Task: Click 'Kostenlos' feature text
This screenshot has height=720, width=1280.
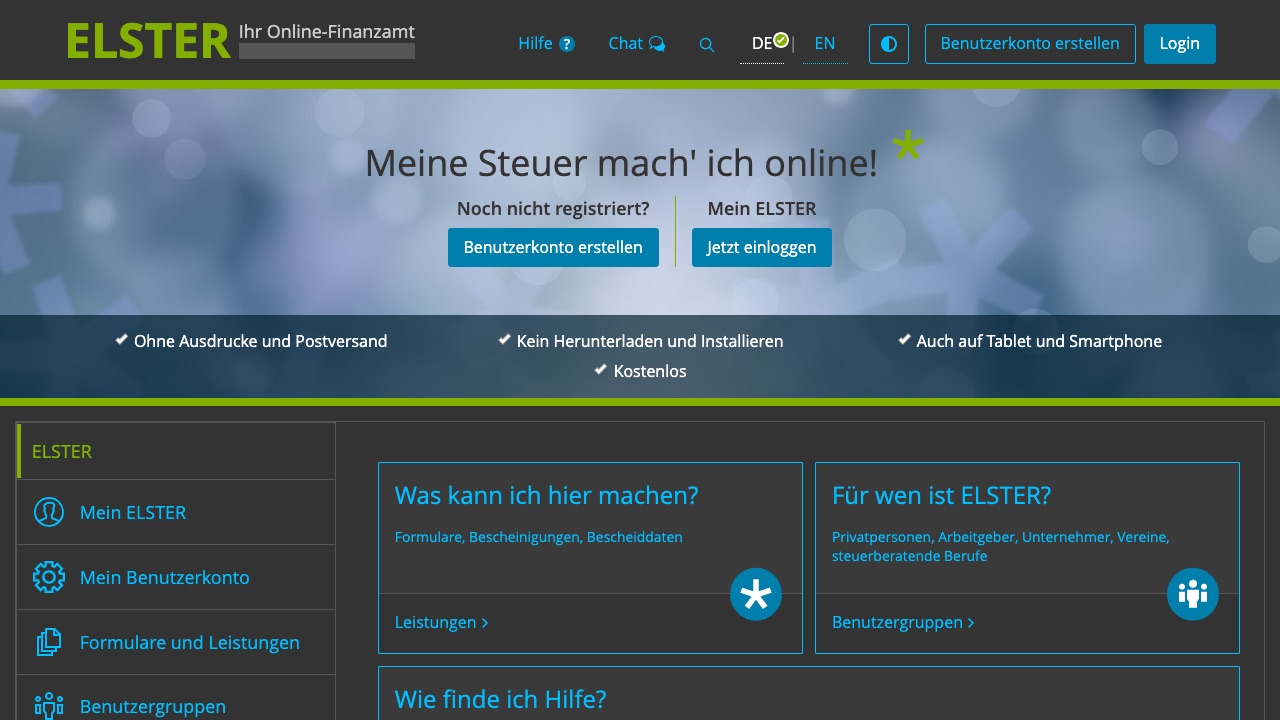Action: tap(650, 371)
